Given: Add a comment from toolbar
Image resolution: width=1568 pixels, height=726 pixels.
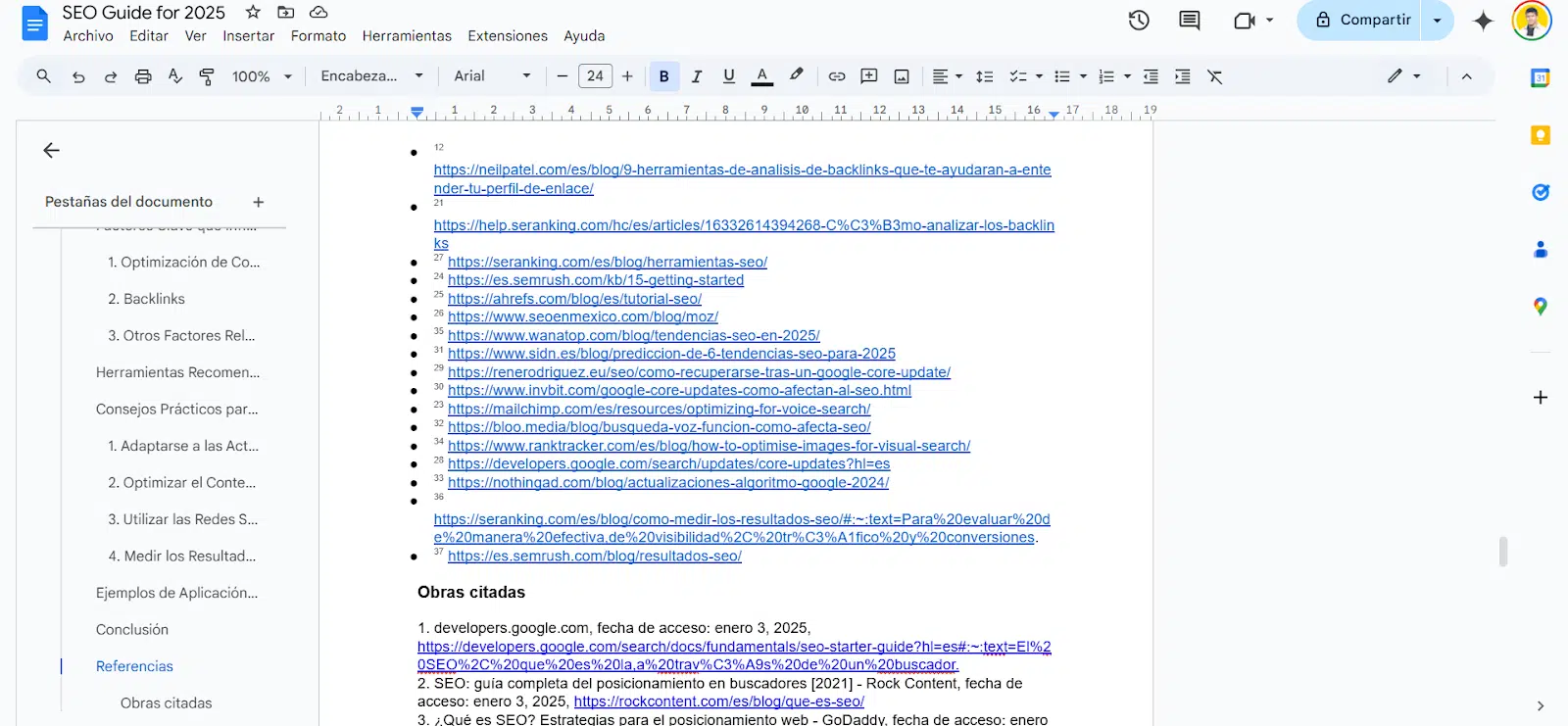Looking at the screenshot, I should (x=869, y=76).
